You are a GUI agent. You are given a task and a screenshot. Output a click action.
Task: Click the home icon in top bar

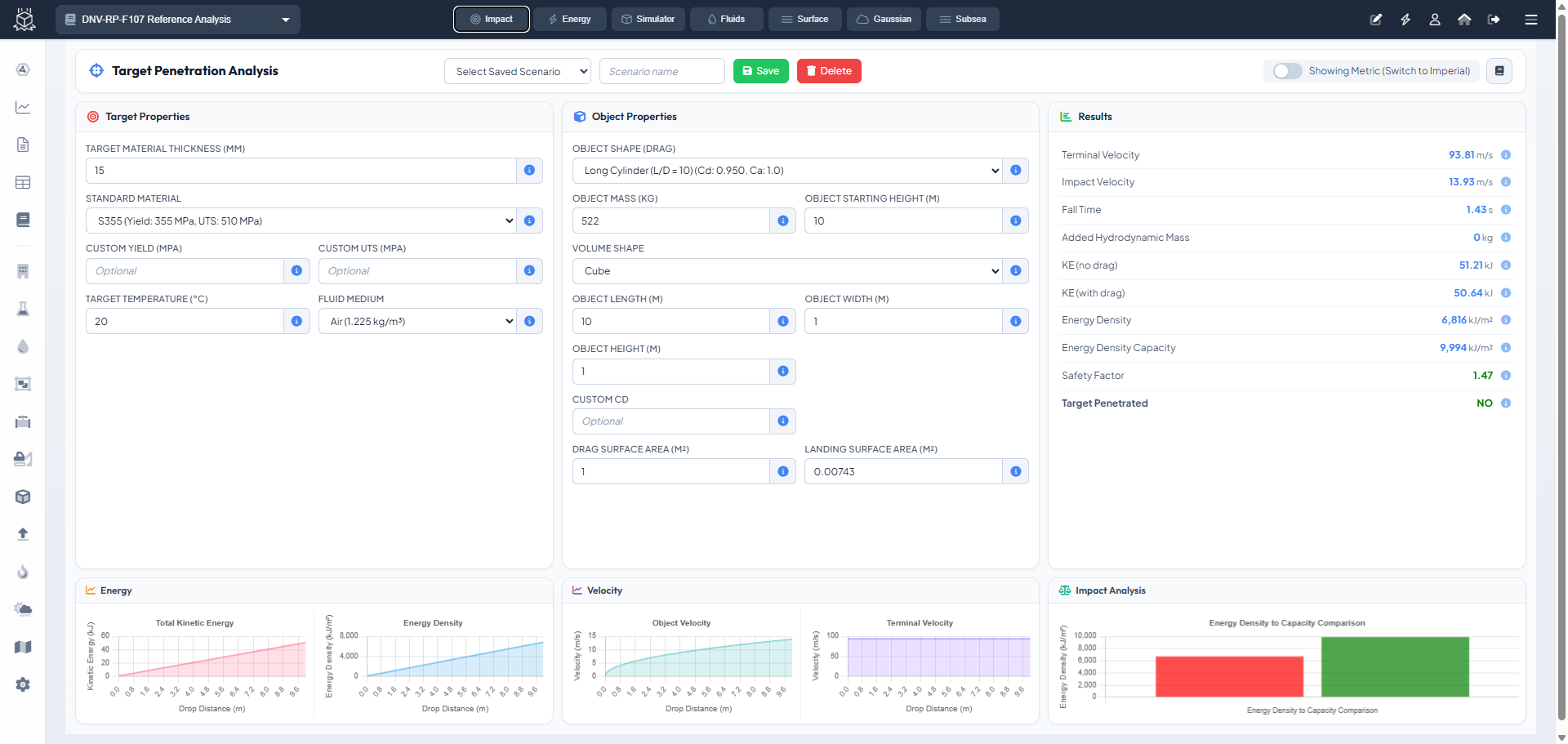pyautogui.click(x=1464, y=20)
